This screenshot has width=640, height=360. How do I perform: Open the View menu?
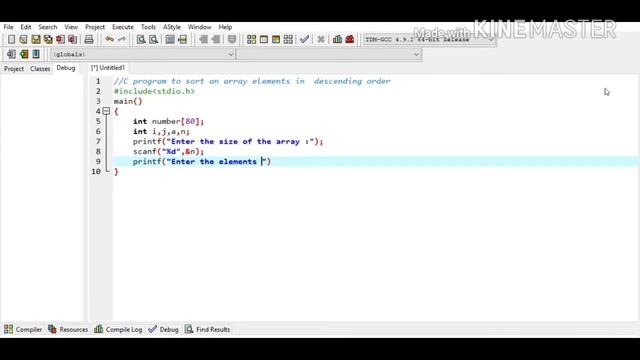(71, 27)
